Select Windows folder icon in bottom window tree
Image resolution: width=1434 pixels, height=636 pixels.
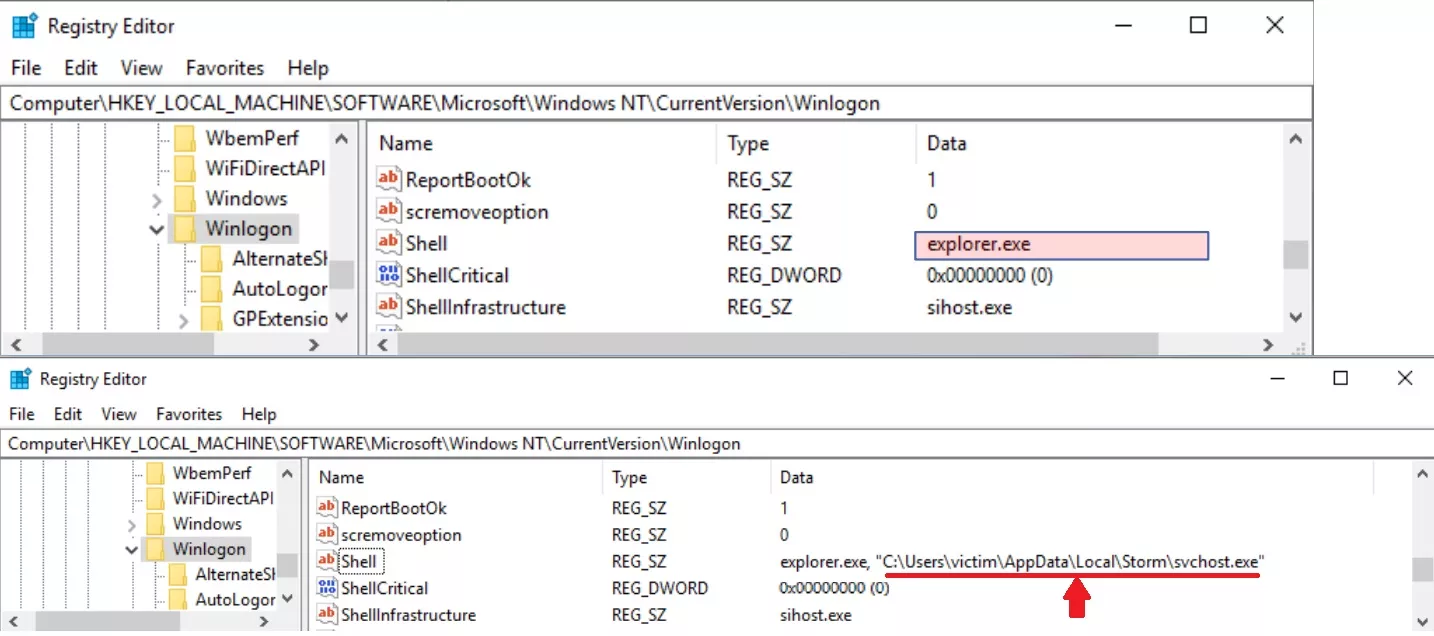[x=155, y=523]
